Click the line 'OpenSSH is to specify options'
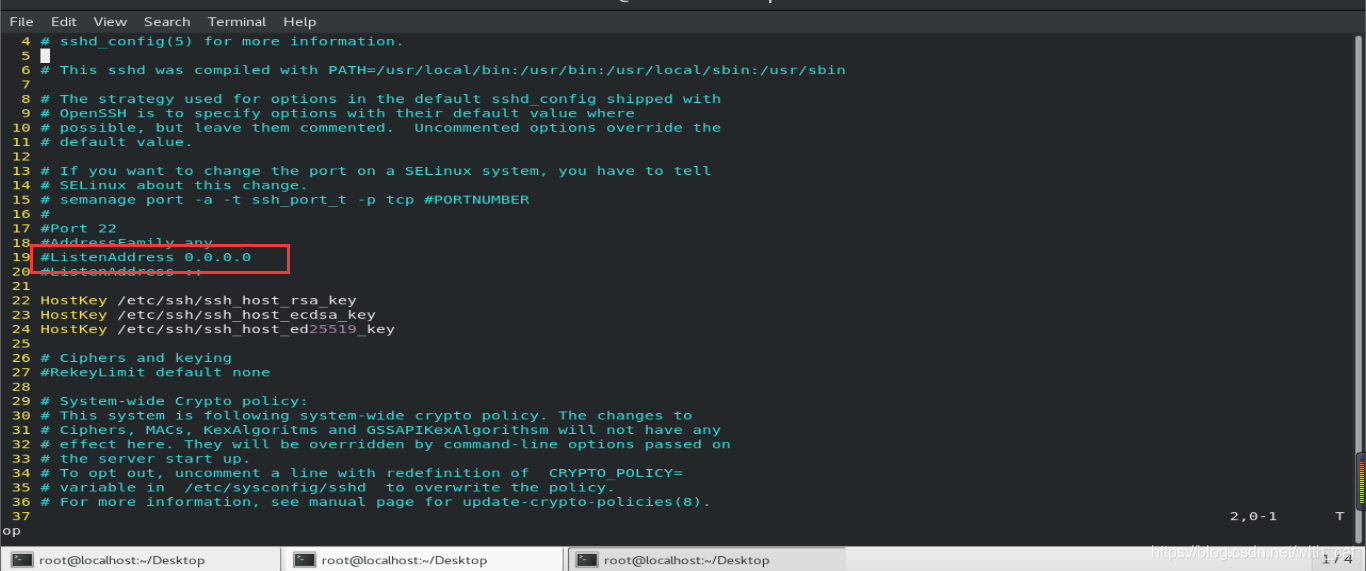Screen dimensions: 1366x571 (337, 113)
